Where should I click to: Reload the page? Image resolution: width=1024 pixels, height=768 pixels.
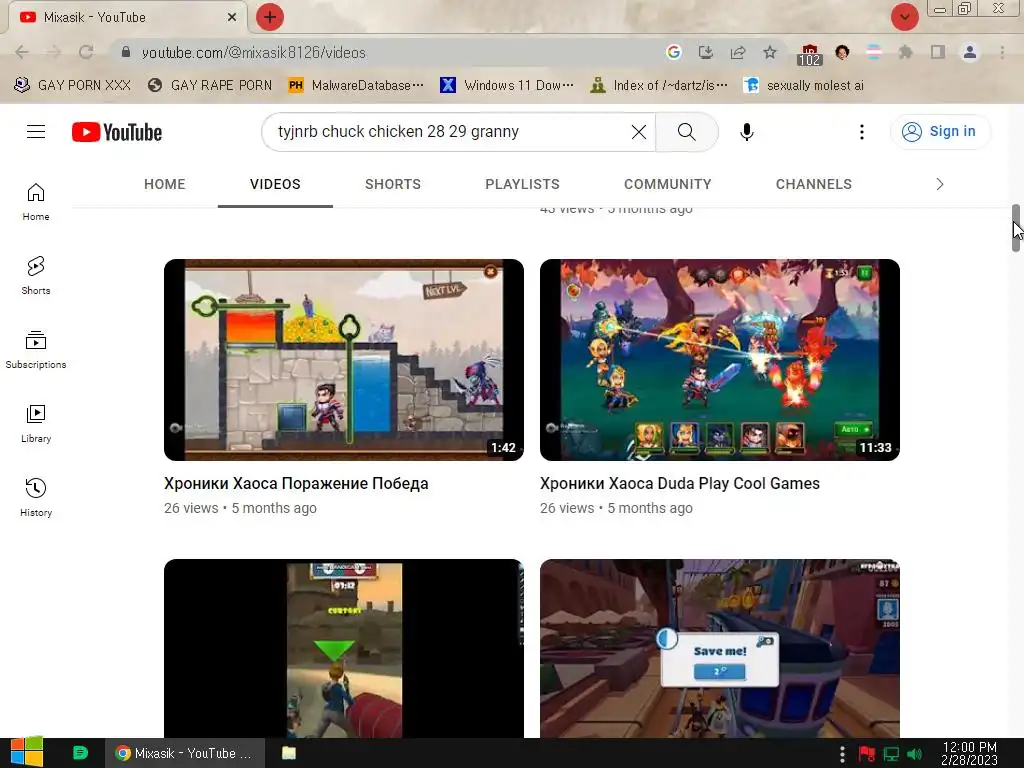(86, 52)
